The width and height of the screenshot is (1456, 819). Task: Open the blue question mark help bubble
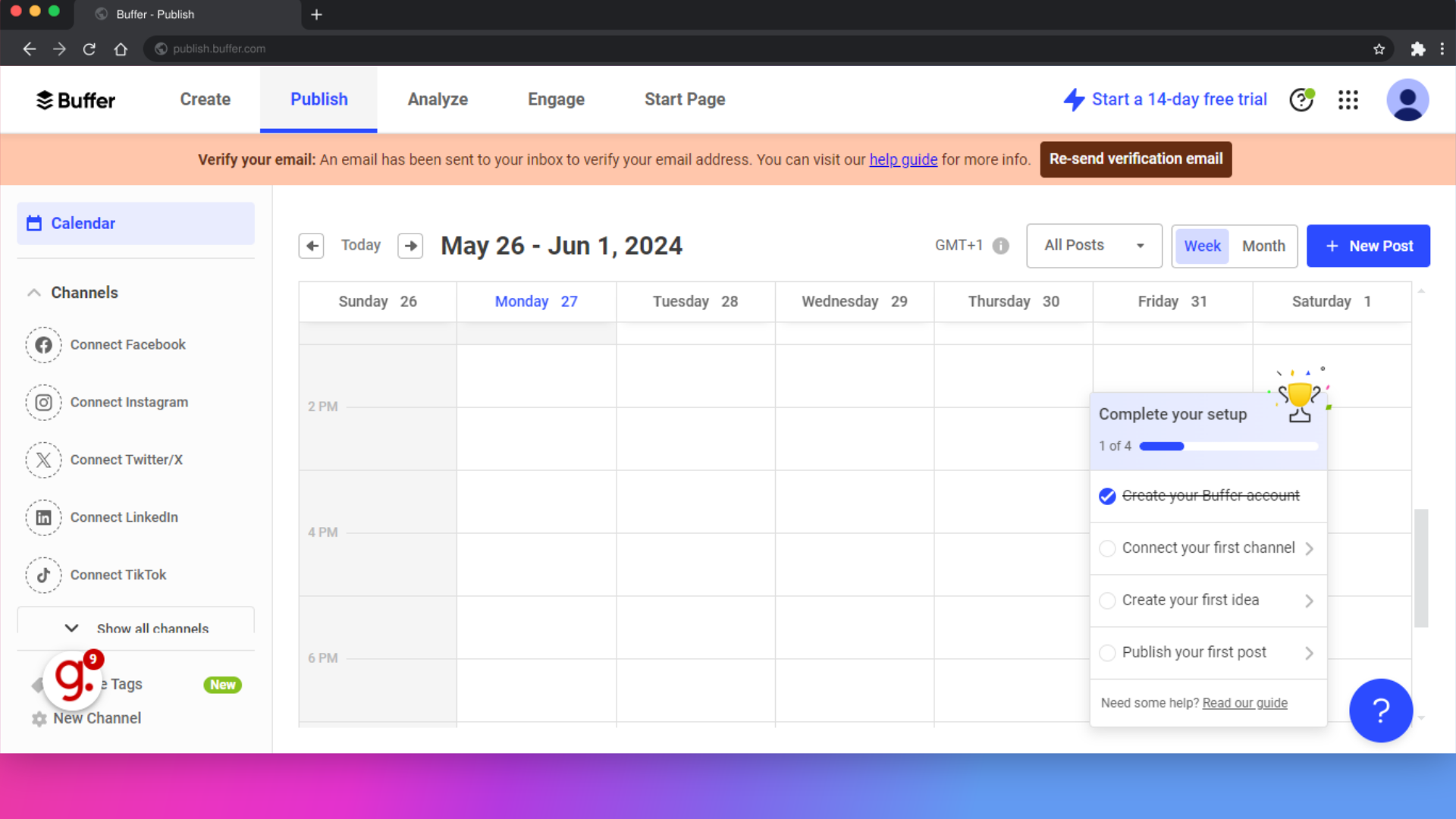1381,711
